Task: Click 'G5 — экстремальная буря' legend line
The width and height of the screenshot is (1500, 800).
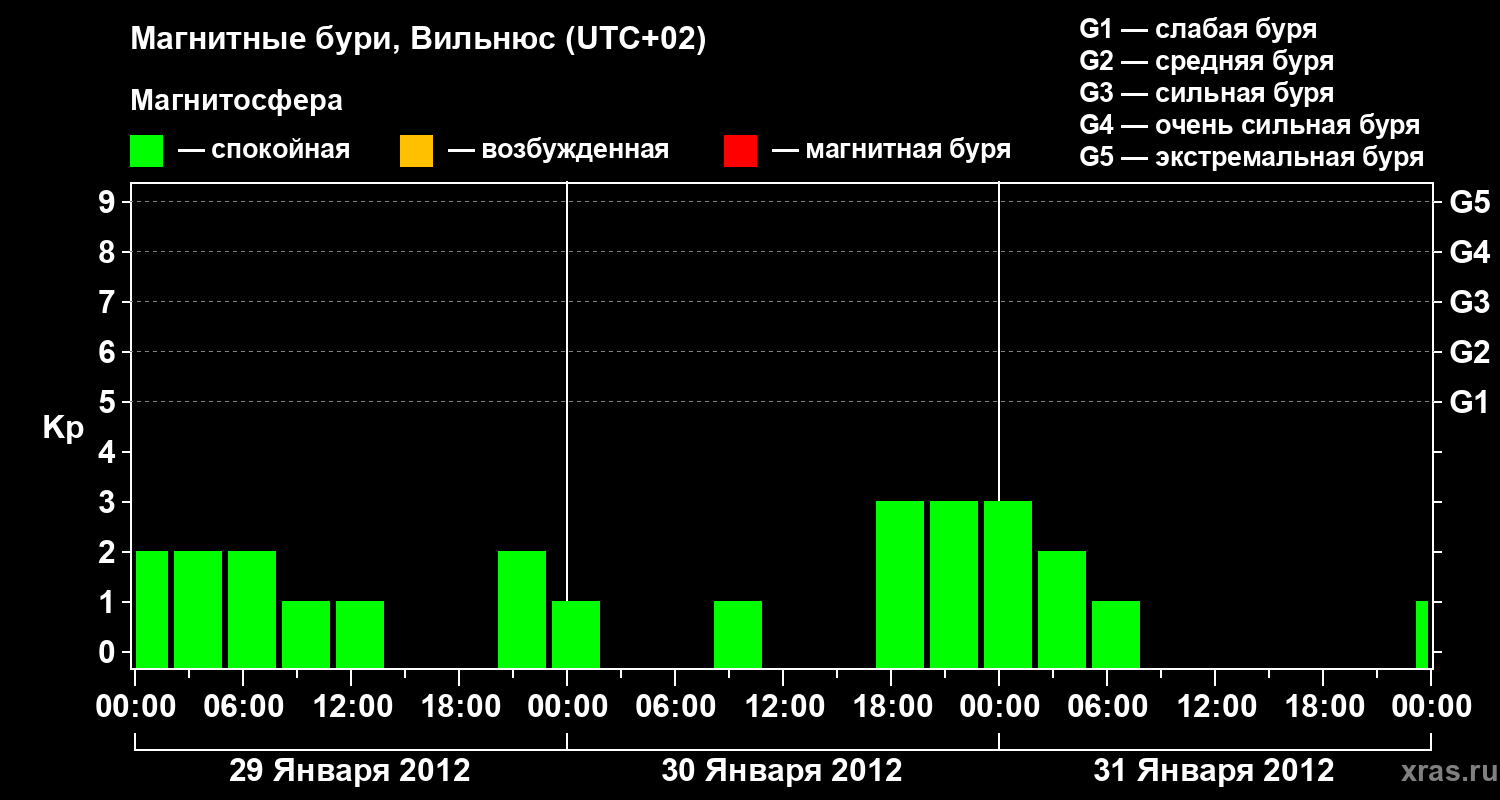Action: 1252,158
